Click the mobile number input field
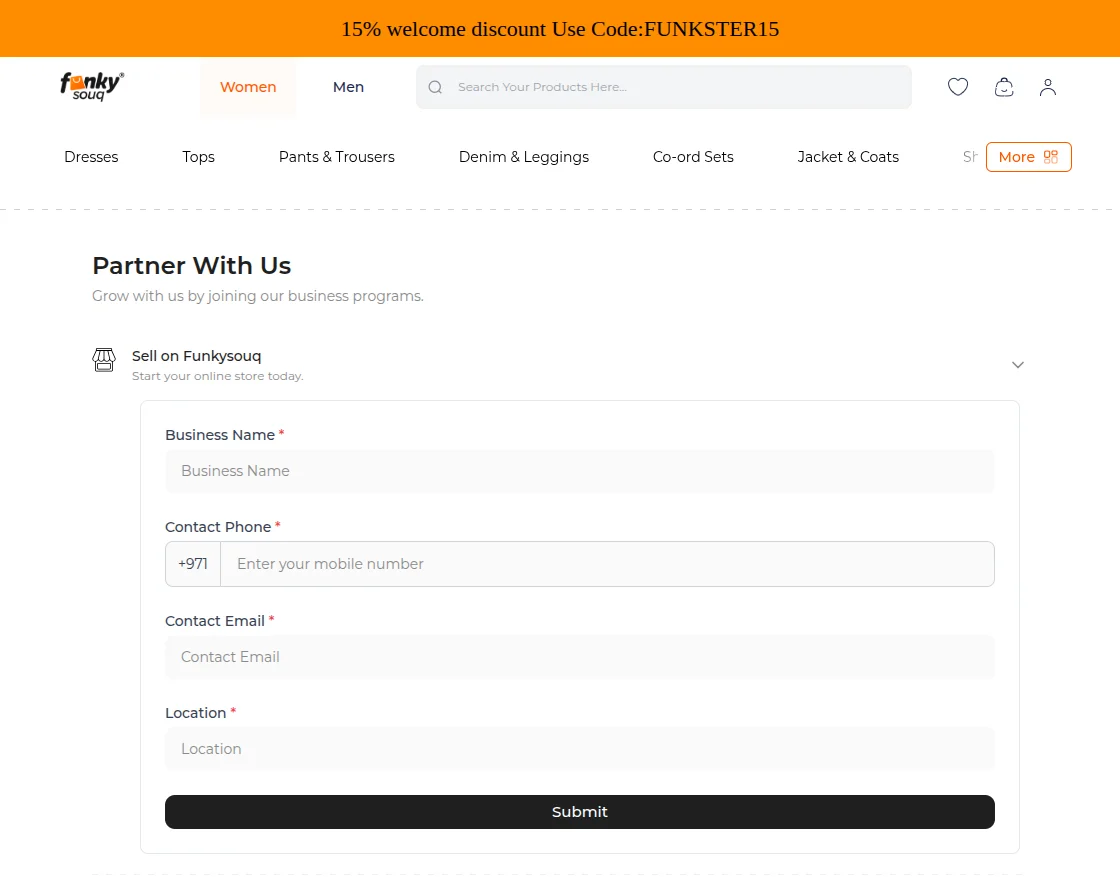The image size is (1120, 880). pyautogui.click(x=607, y=564)
